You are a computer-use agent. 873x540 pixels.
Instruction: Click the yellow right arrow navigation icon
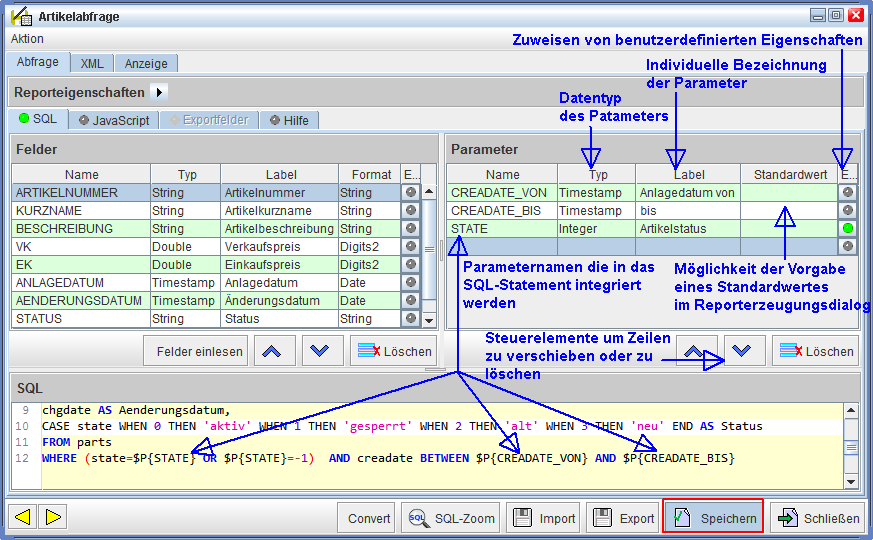click(x=52, y=517)
